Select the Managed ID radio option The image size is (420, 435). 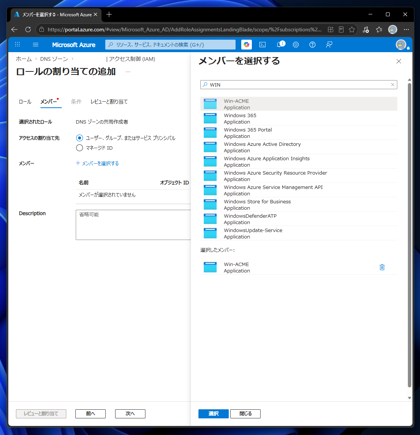pyautogui.click(x=79, y=148)
